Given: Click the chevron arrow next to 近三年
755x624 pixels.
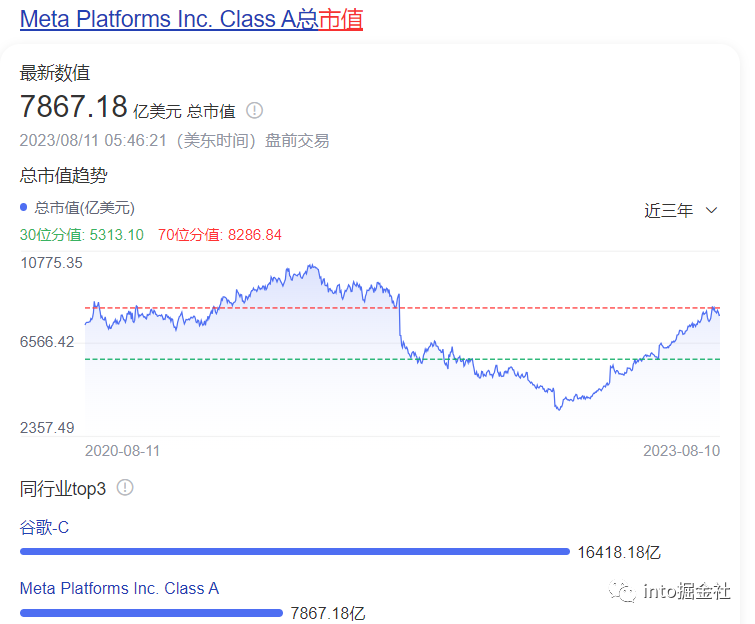Looking at the screenshot, I should pos(711,210).
